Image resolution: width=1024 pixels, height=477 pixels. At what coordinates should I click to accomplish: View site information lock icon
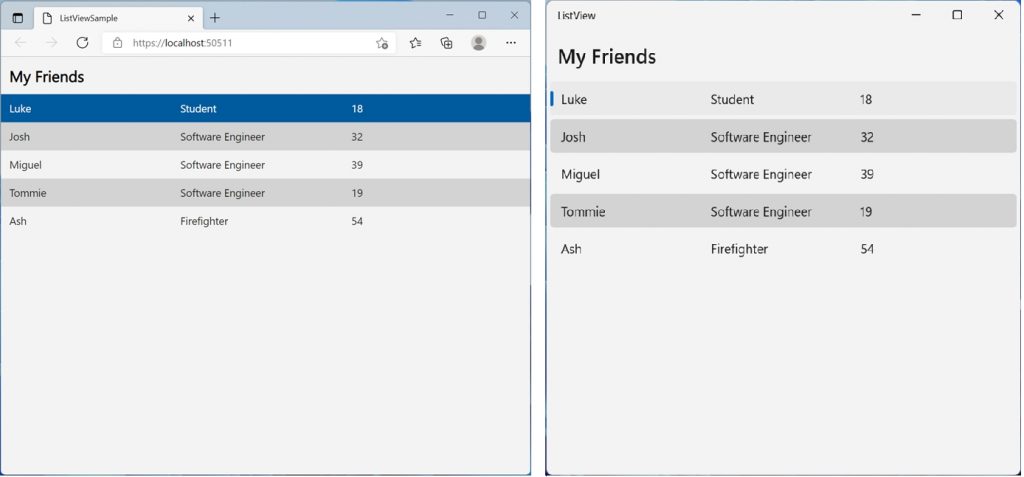[118, 43]
